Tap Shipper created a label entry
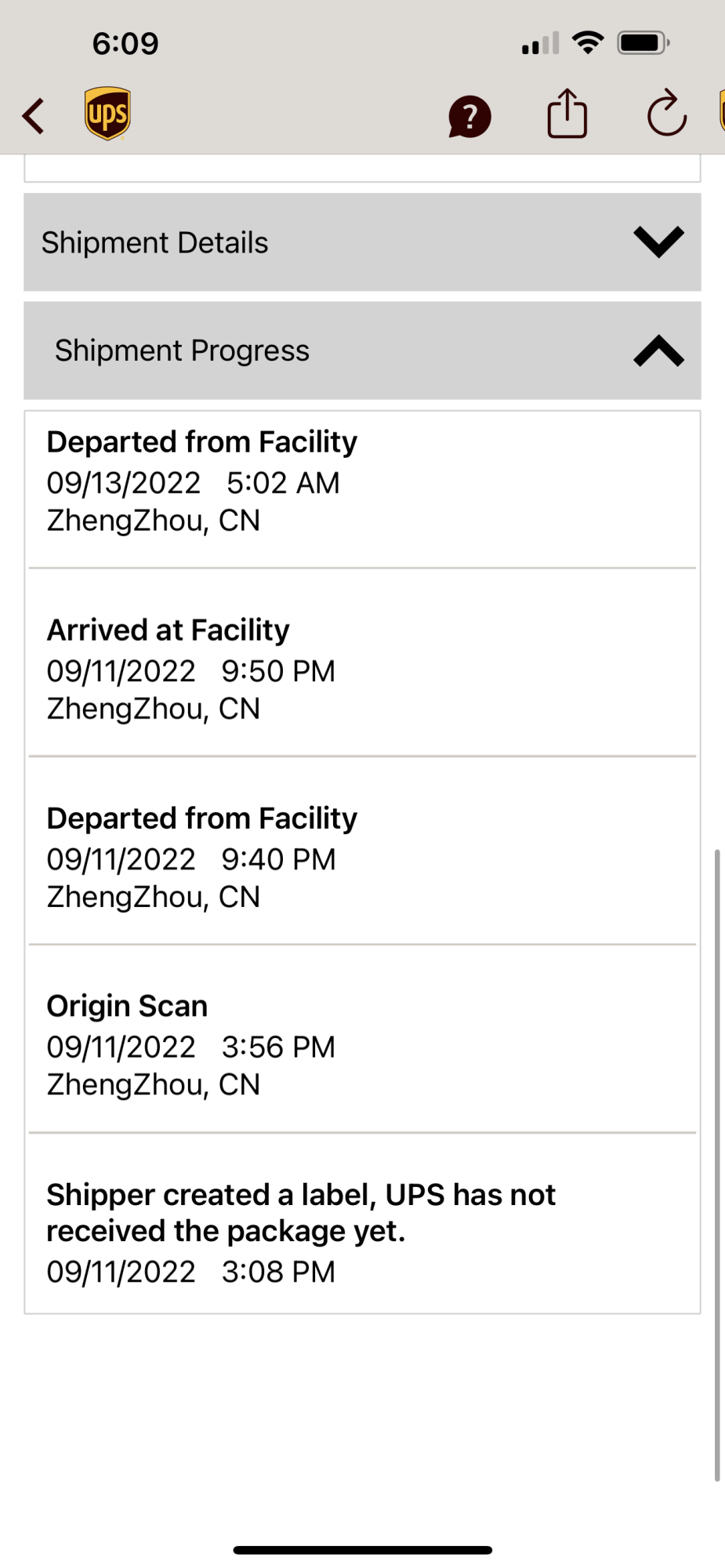 362,1223
